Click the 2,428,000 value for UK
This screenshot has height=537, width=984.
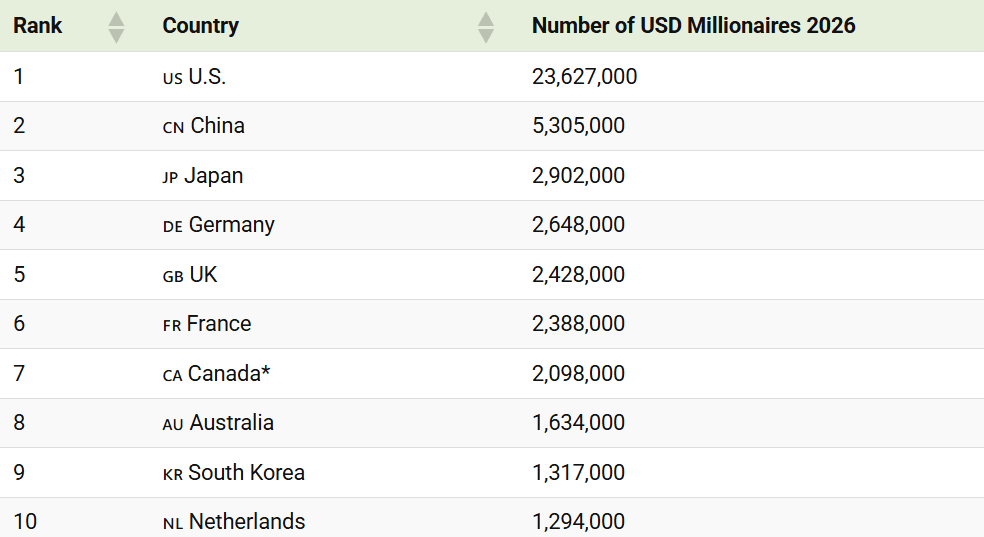(x=579, y=275)
